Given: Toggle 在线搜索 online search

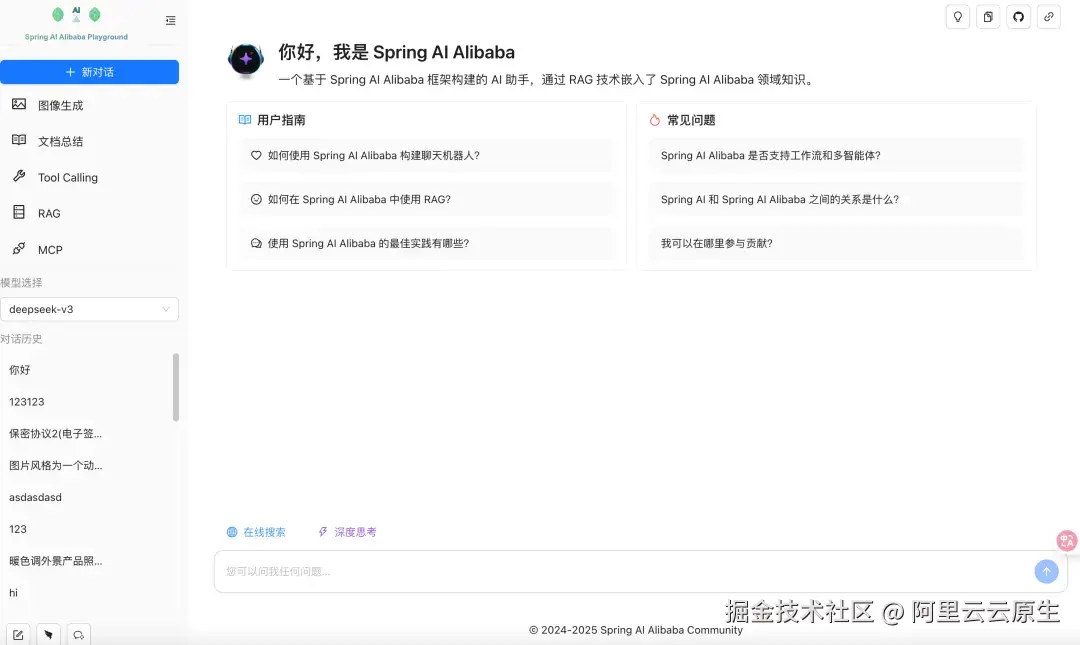Looking at the screenshot, I should coord(256,532).
